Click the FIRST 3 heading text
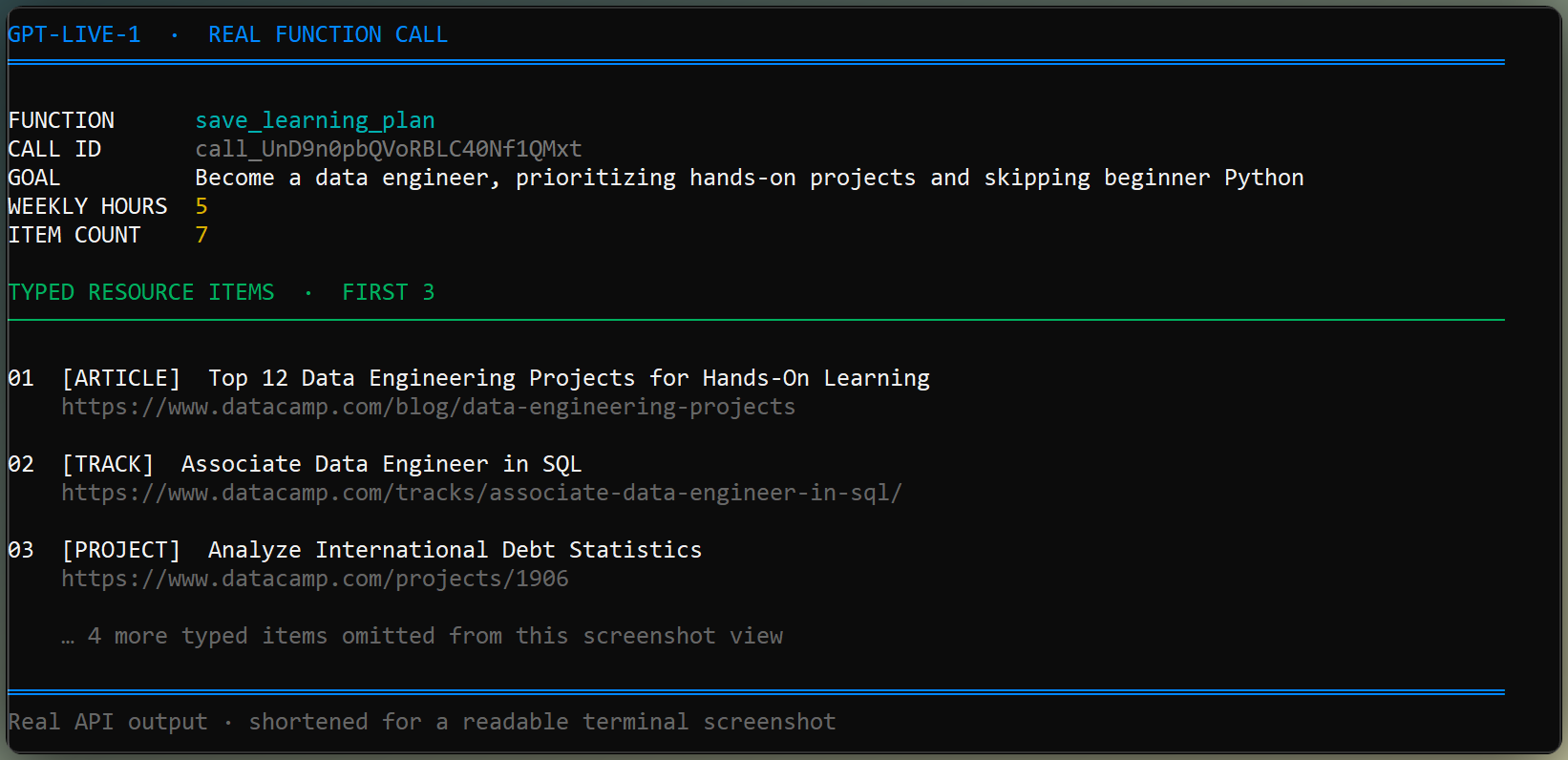1568x760 pixels. pyautogui.click(x=389, y=293)
